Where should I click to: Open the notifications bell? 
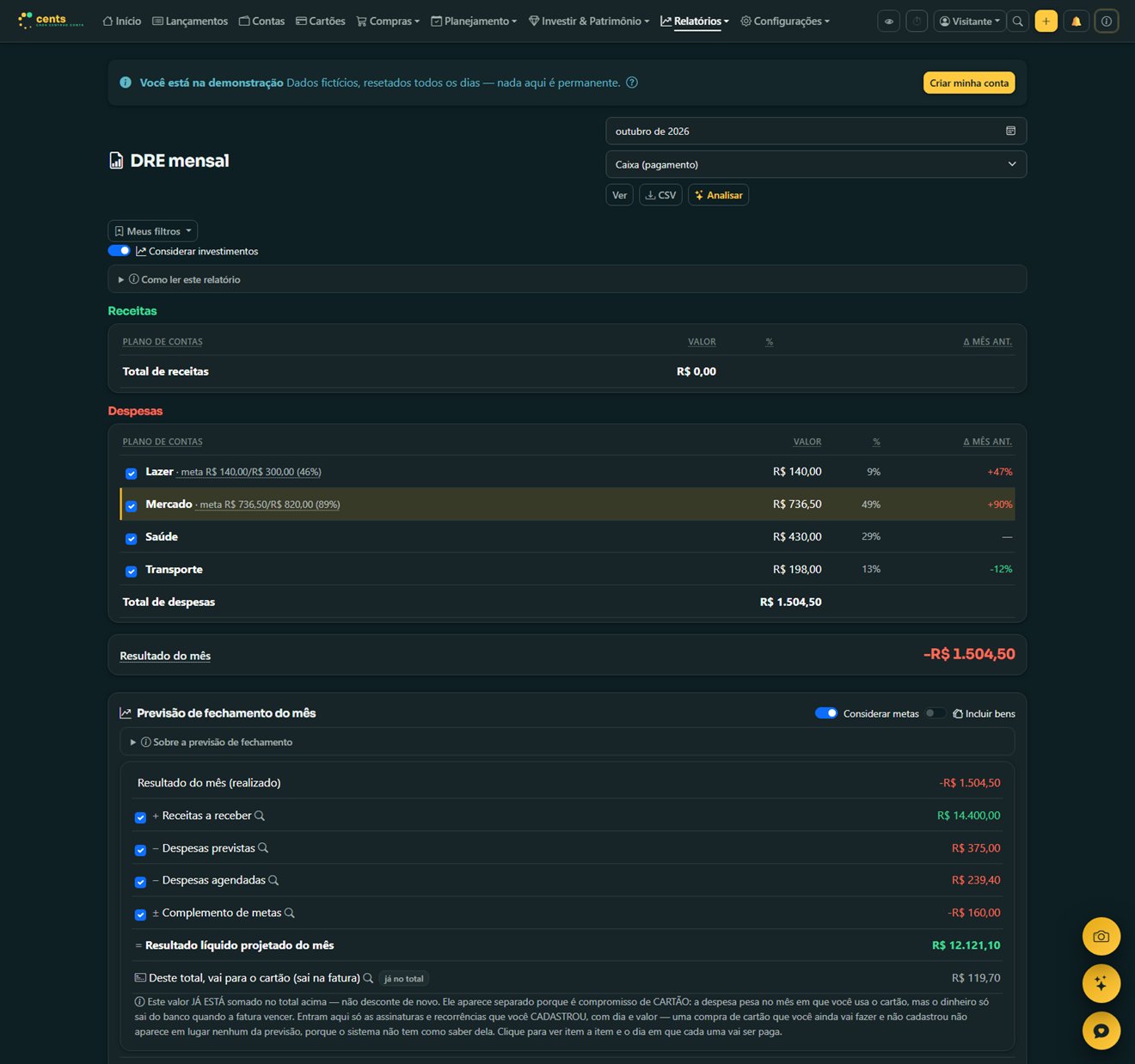click(1077, 21)
